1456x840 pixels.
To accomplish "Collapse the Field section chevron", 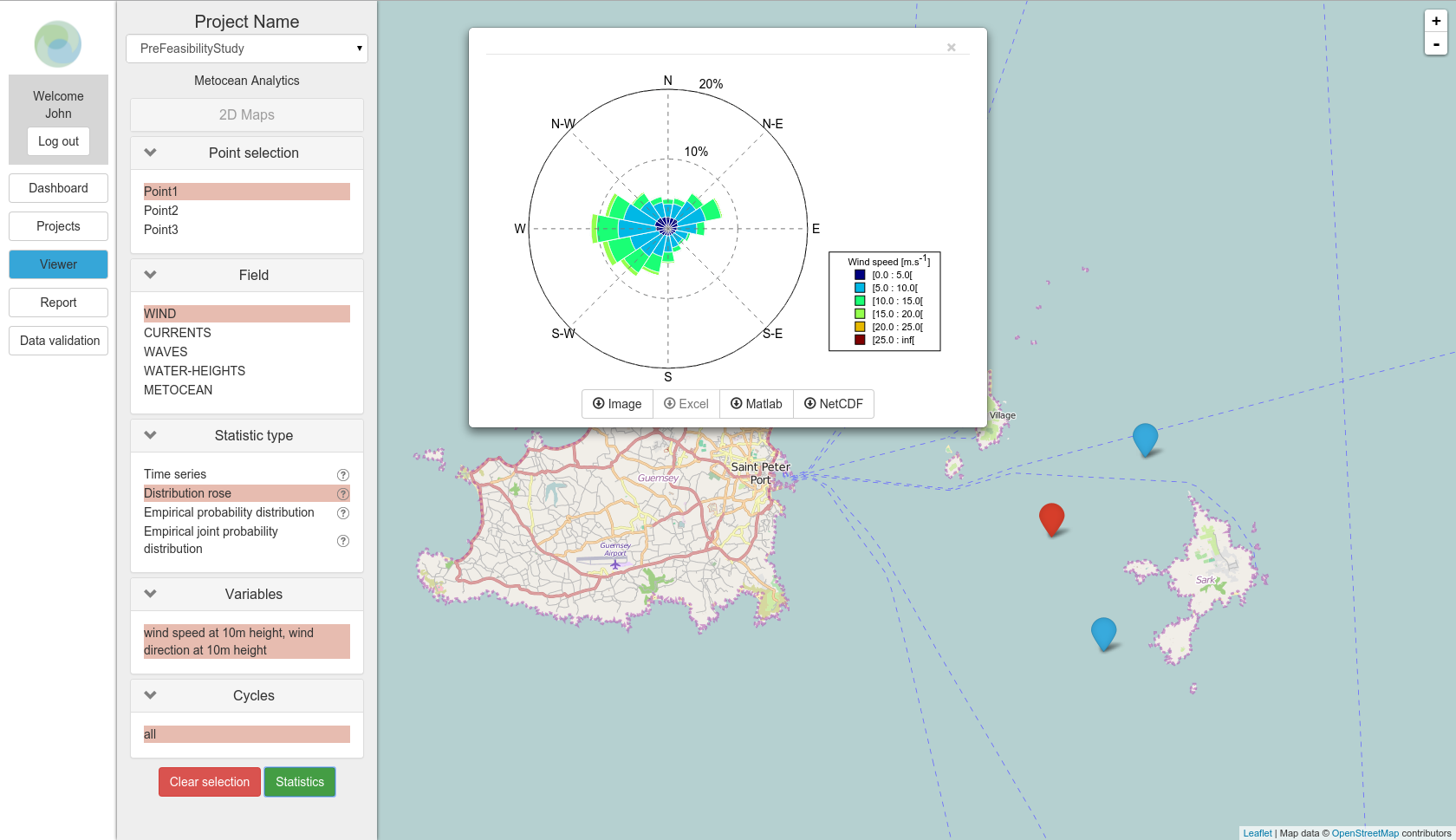I will (151, 275).
